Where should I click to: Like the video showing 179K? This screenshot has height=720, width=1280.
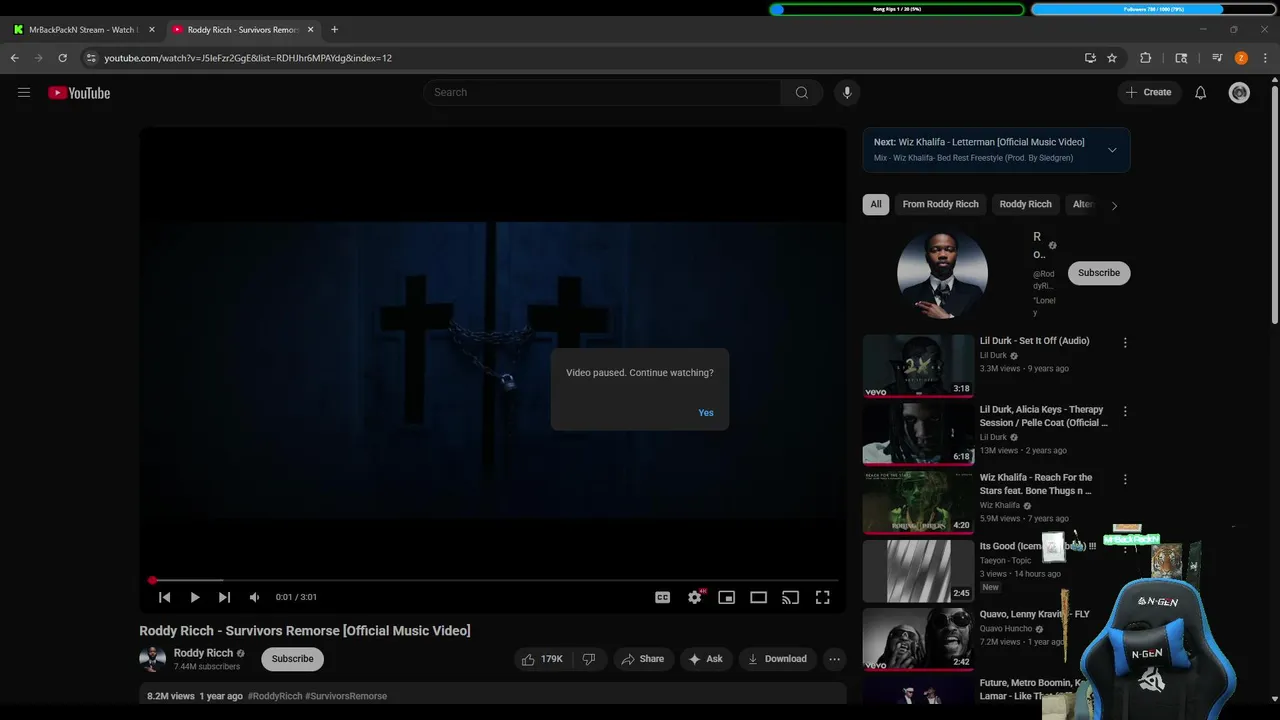(x=542, y=659)
